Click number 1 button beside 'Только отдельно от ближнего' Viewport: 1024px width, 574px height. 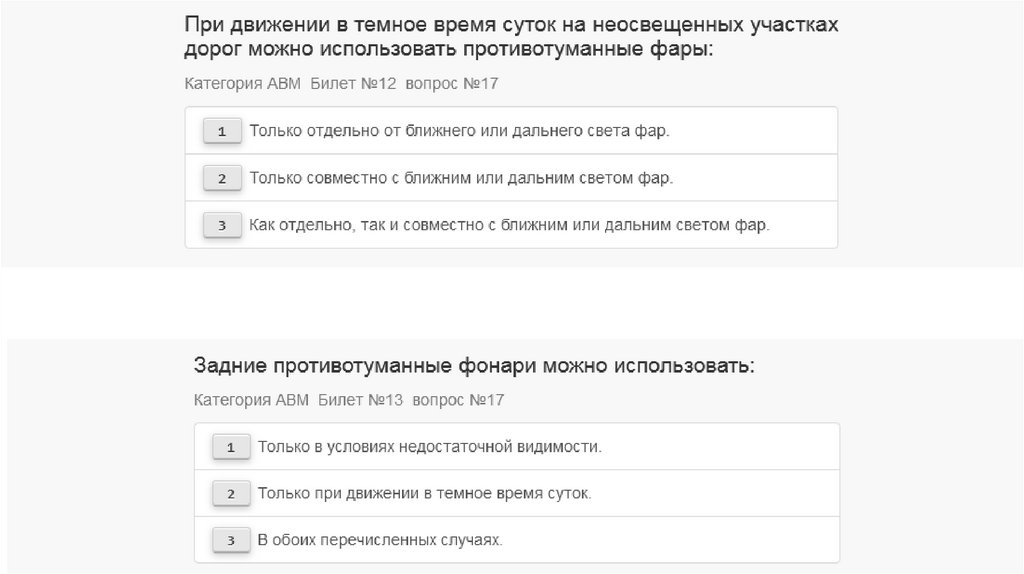click(221, 131)
